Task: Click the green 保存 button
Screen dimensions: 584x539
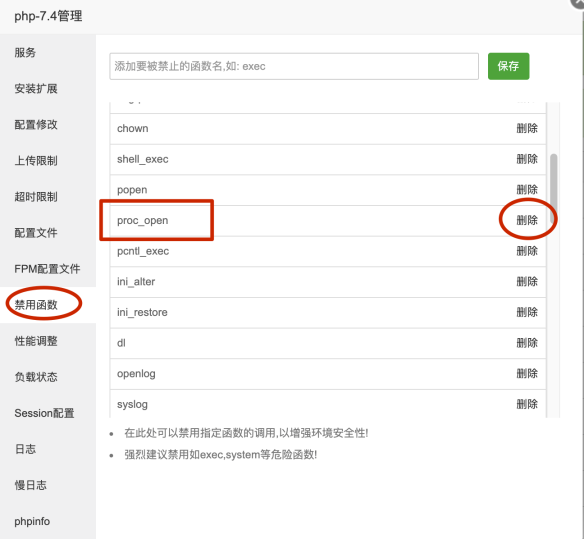Action: 508,66
